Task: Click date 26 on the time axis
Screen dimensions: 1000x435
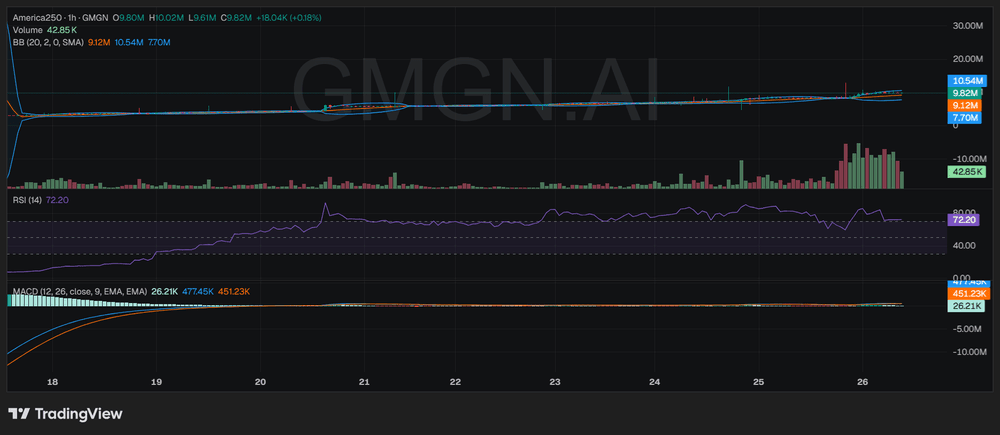Action: (862, 382)
